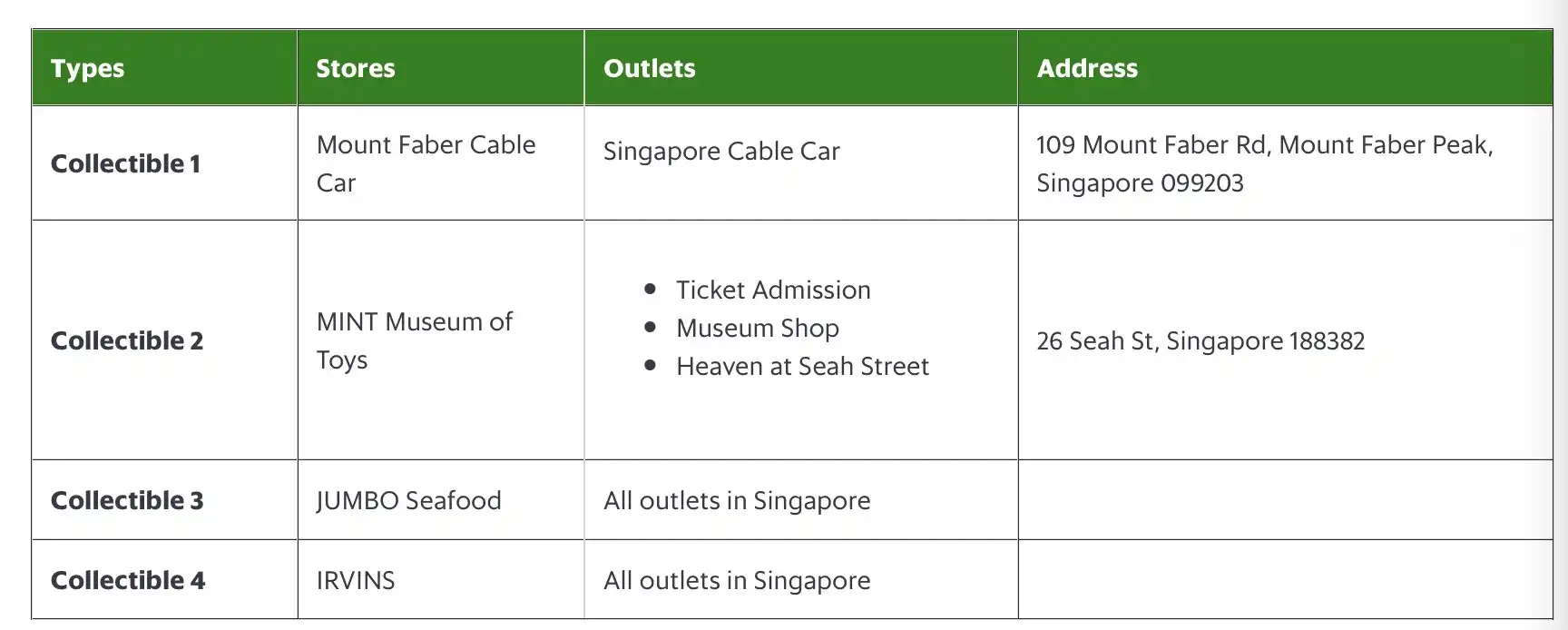Click the IRVINS store cell
The width and height of the screenshot is (1568, 630).
point(356,580)
